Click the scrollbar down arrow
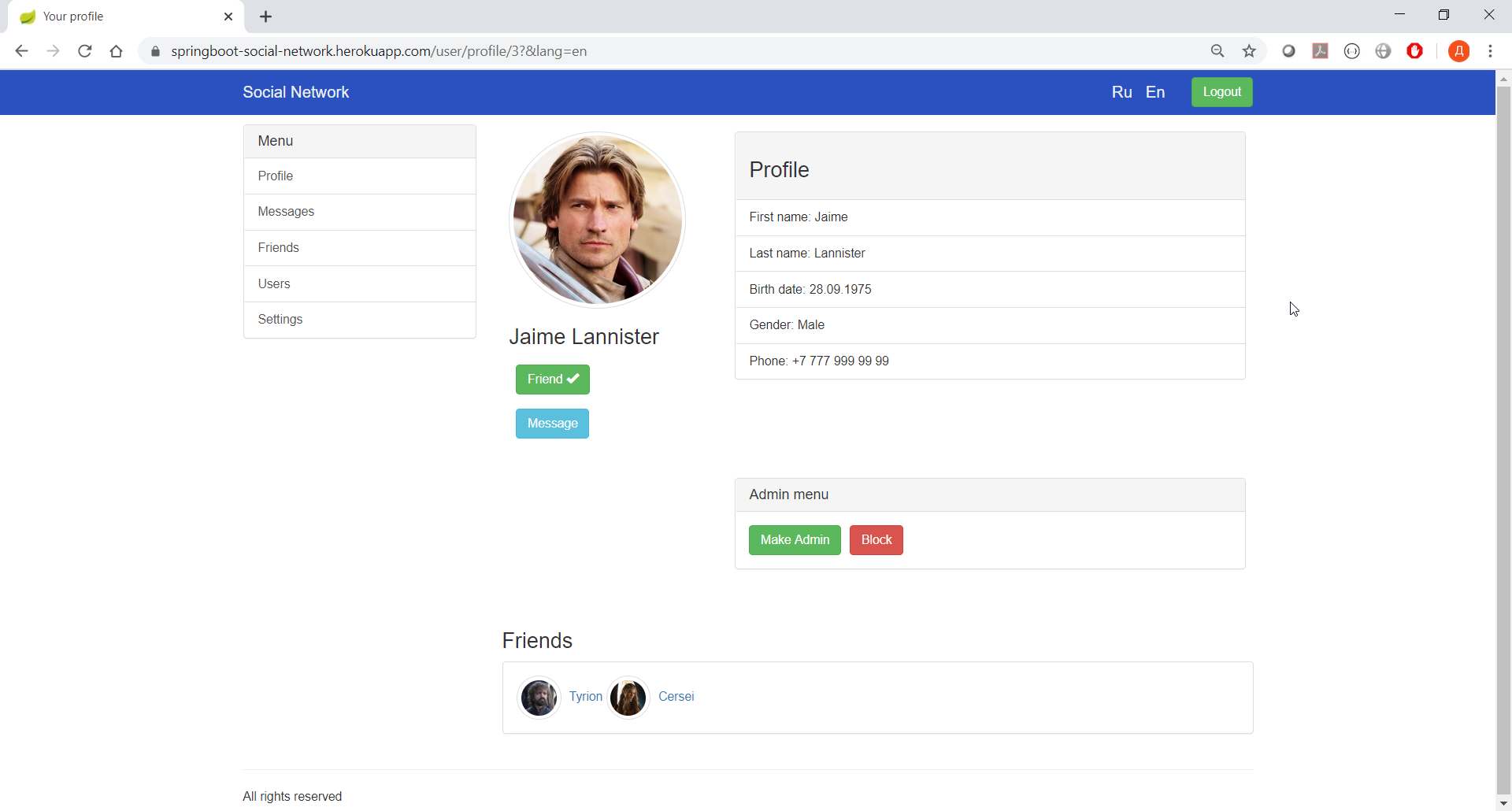 [x=1503, y=803]
